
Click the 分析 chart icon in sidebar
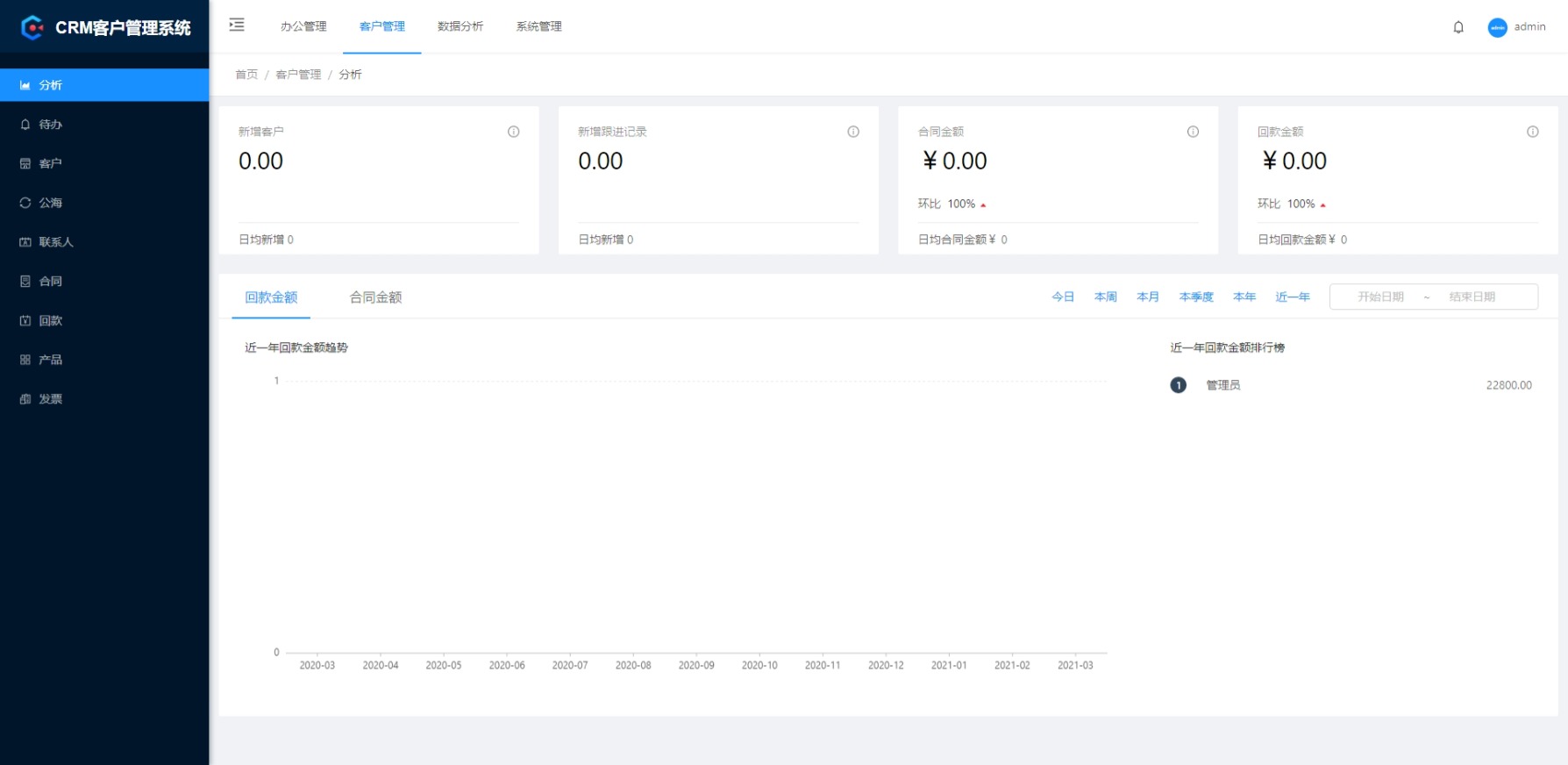click(x=25, y=85)
